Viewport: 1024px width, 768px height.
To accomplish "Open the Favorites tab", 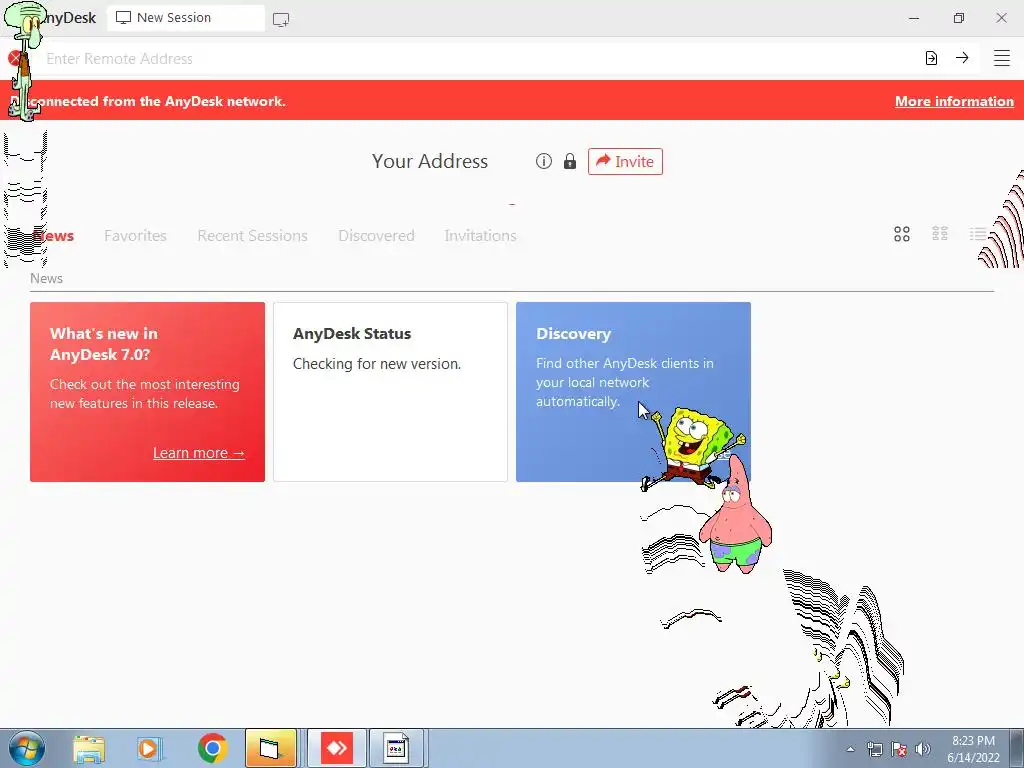I will pos(135,236).
